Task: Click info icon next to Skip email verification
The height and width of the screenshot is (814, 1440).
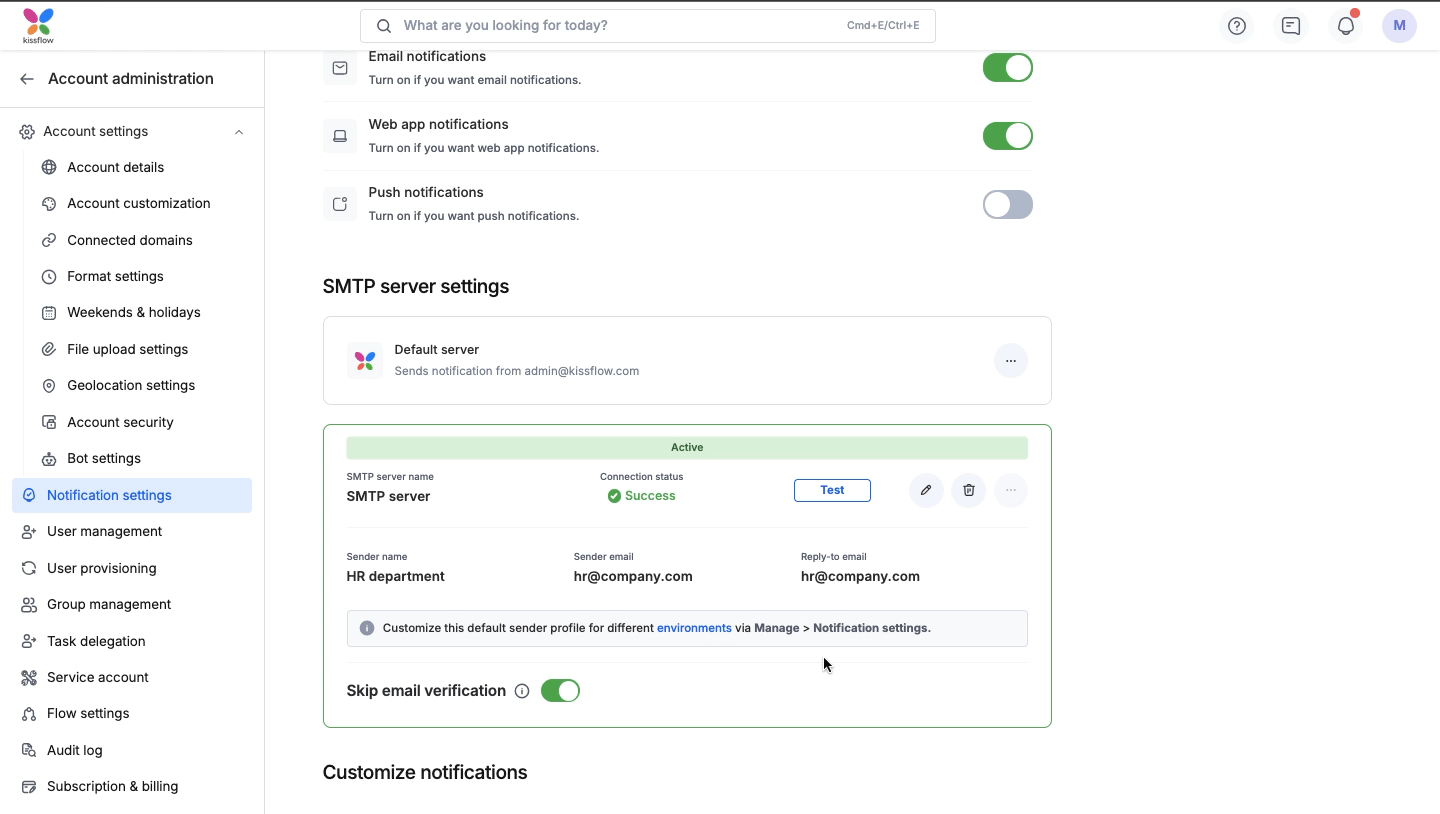Action: (522, 691)
